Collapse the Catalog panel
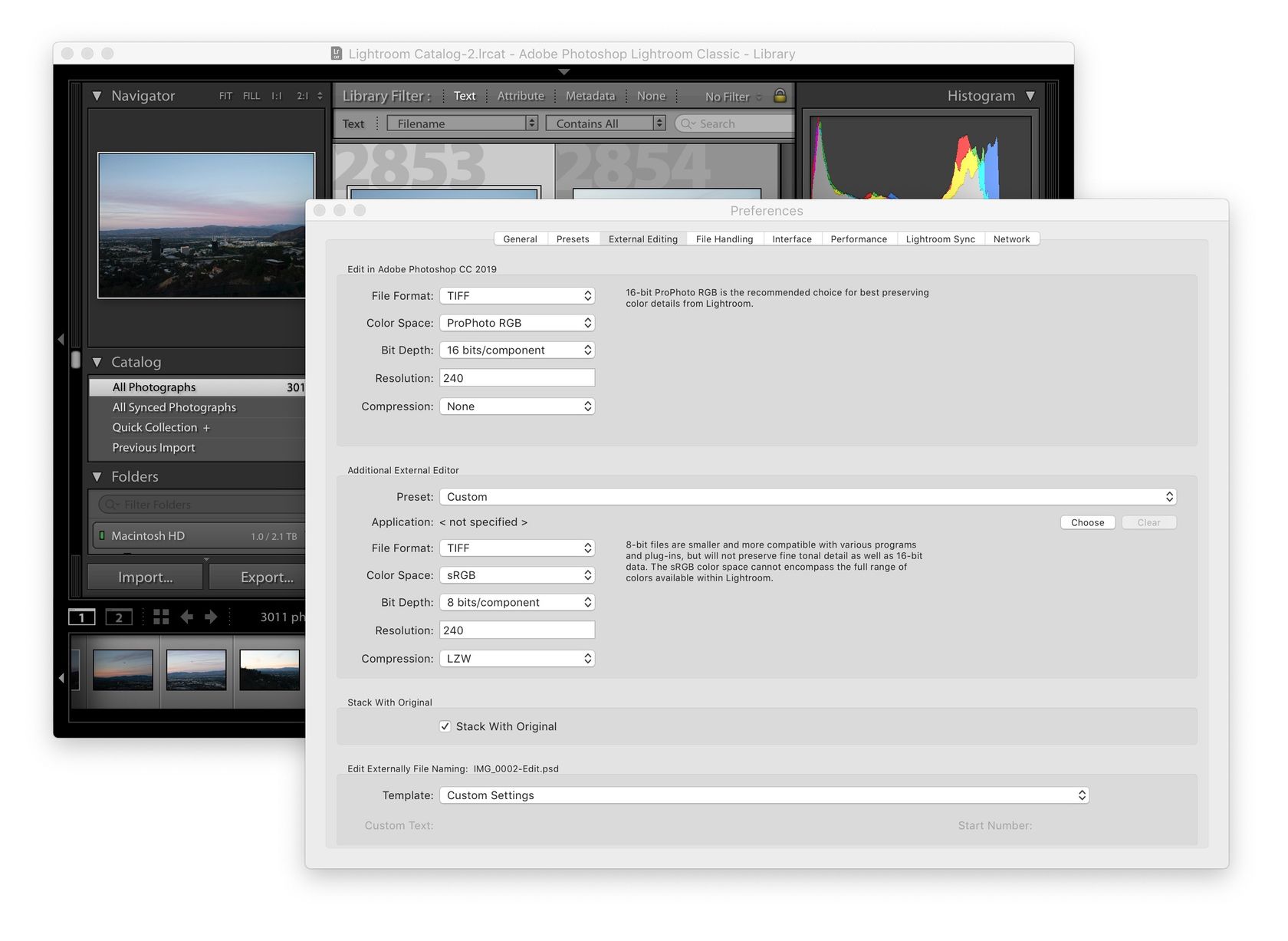1288x941 pixels. click(97, 362)
